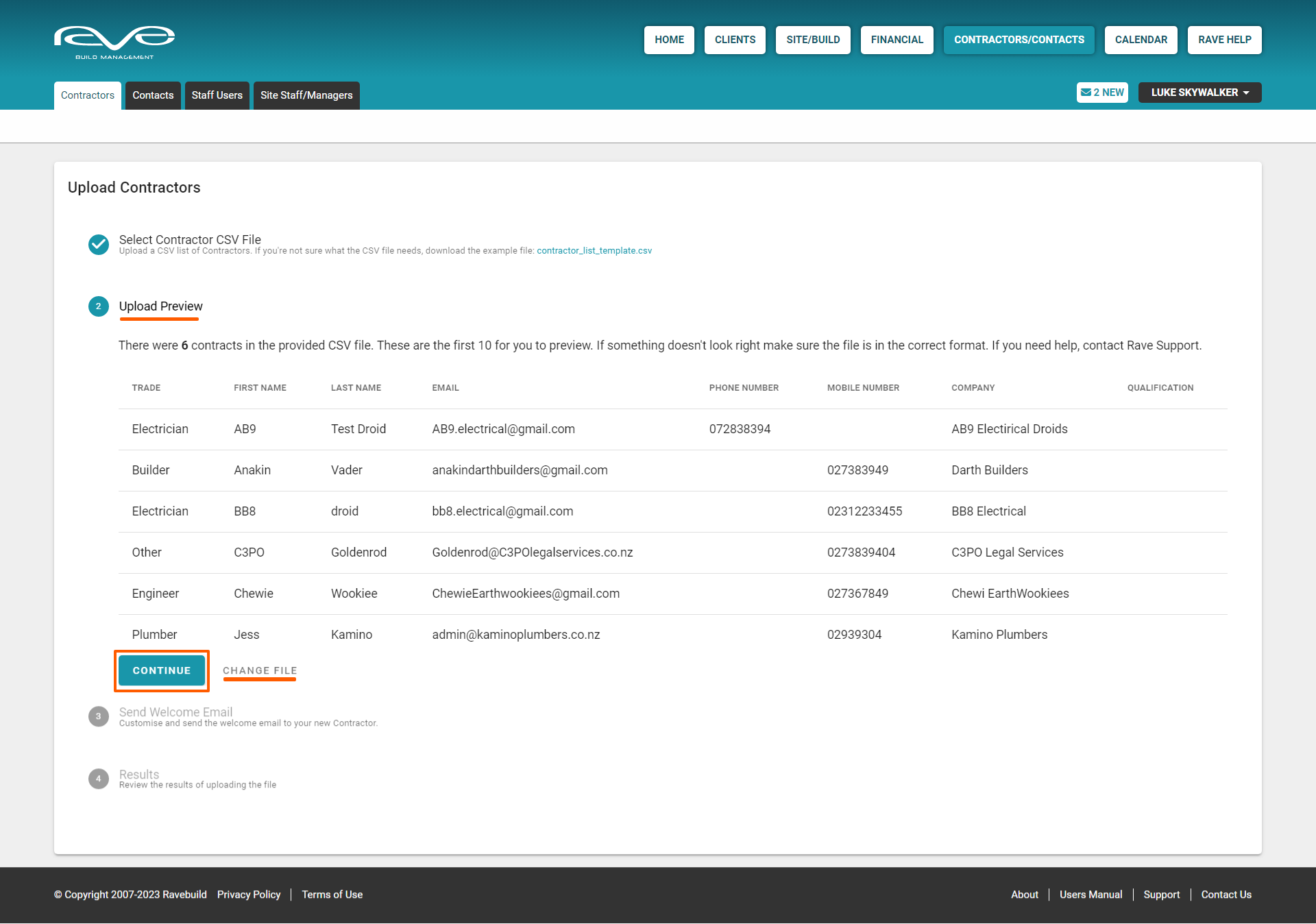The height and width of the screenshot is (924, 1316).
Task: Click the Change File link
Action: pos(260,670)
